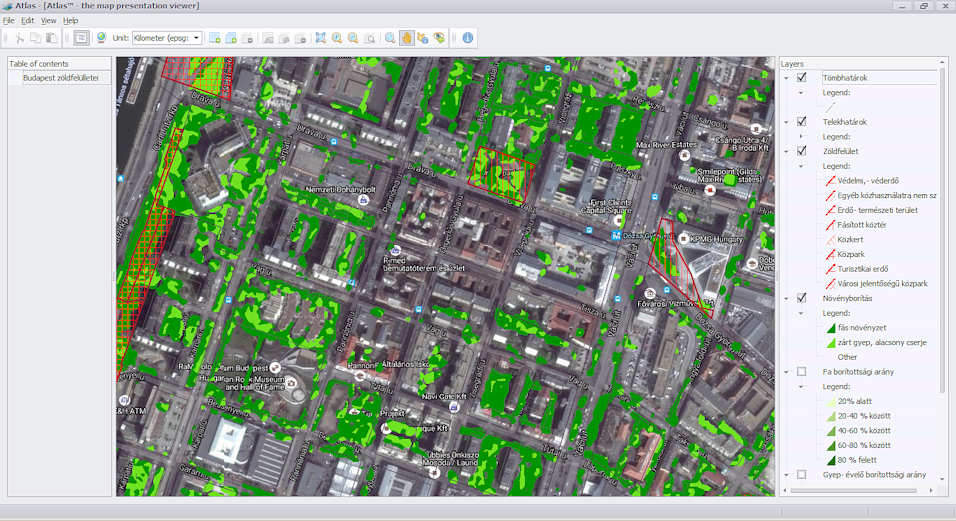This screenshot has width=956, height=521.
Task: Click 'Fásított köztér' legend text
Action: pyautogui.click(x=862, y=225)
